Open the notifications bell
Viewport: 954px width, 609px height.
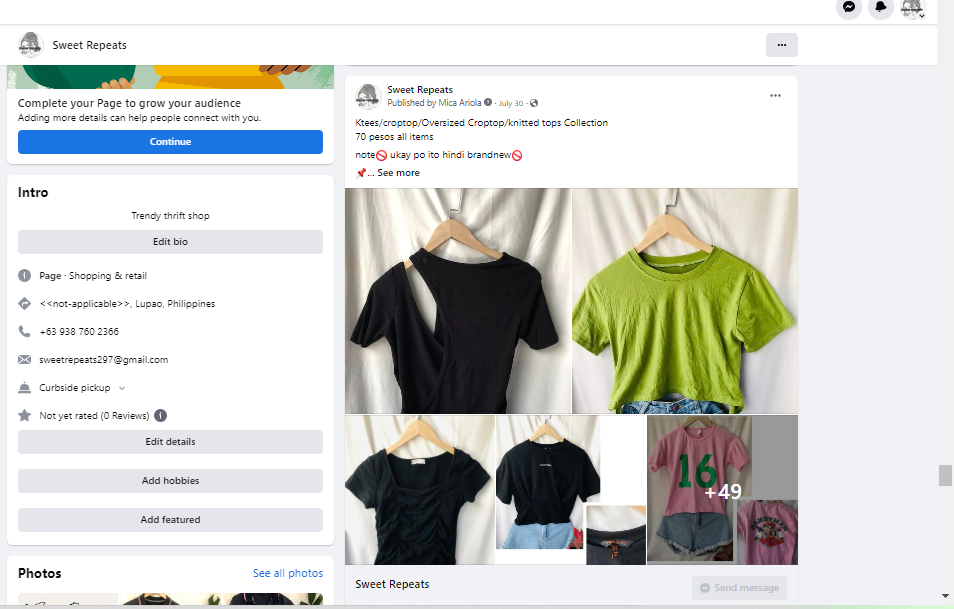pos(880,7)
